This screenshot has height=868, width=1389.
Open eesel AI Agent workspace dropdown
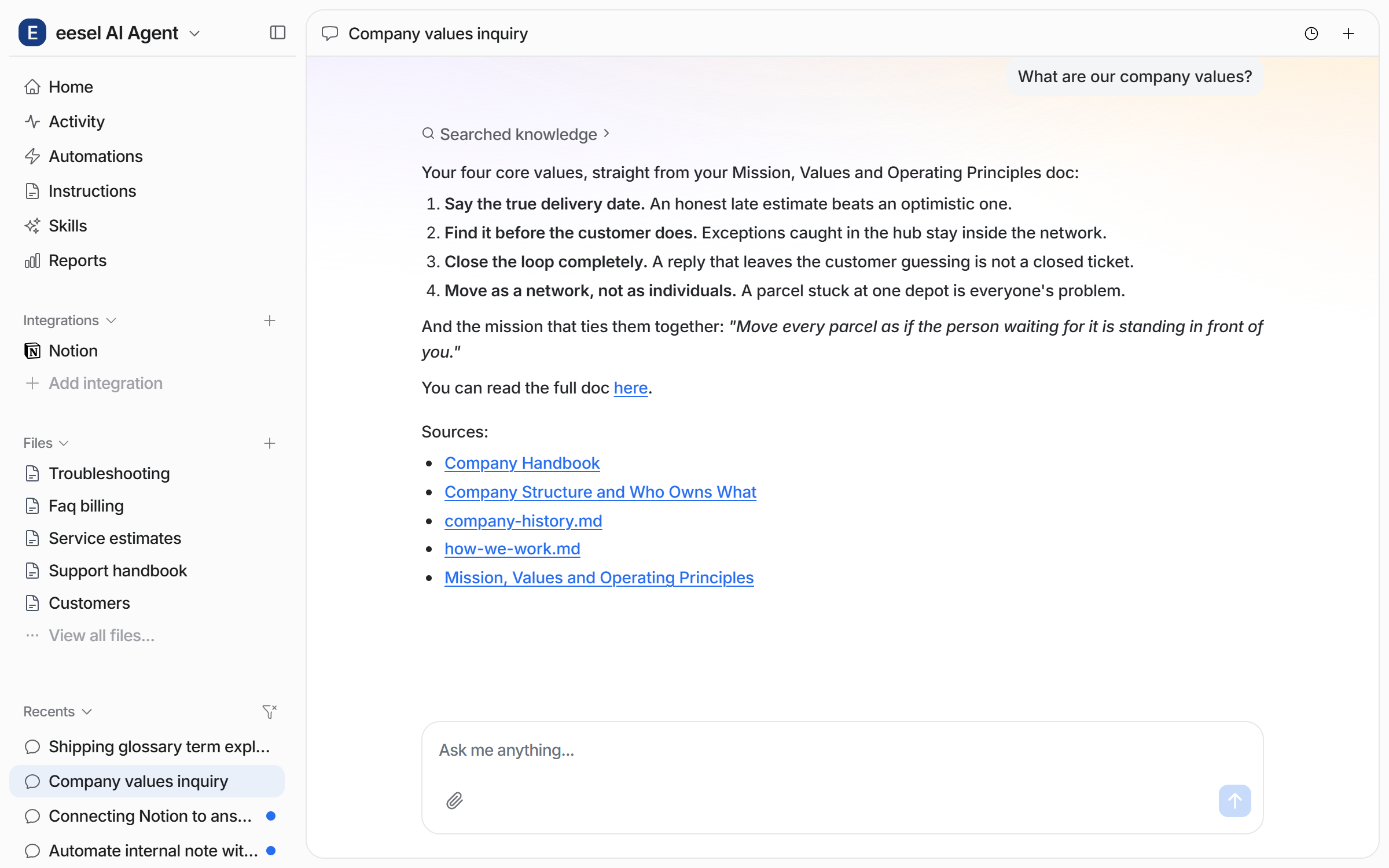pyautogui.click(x=194, y=34)
